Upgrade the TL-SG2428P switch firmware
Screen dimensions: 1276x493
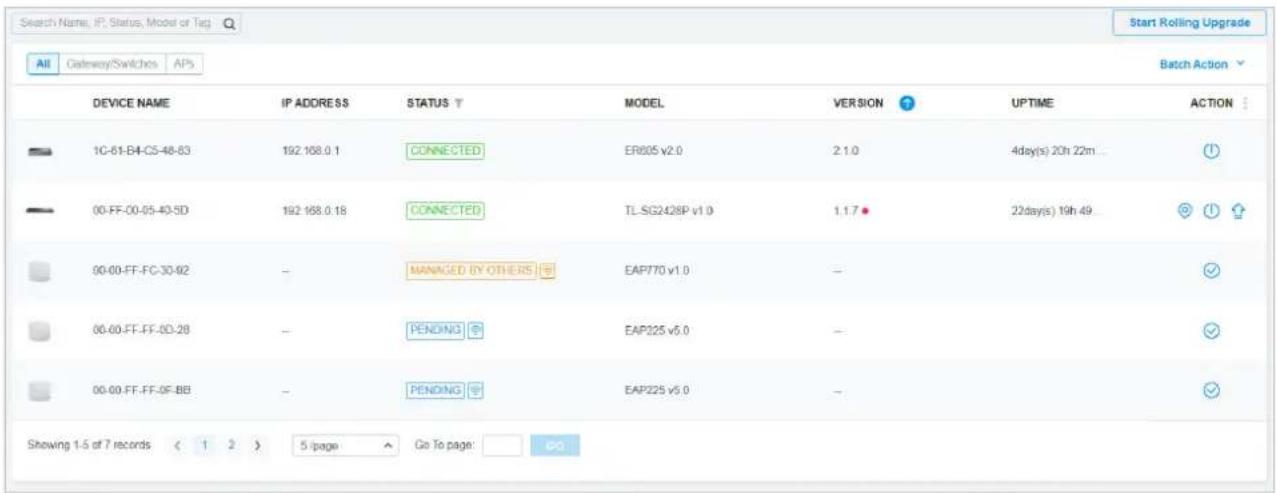(x=1236, y=211)
